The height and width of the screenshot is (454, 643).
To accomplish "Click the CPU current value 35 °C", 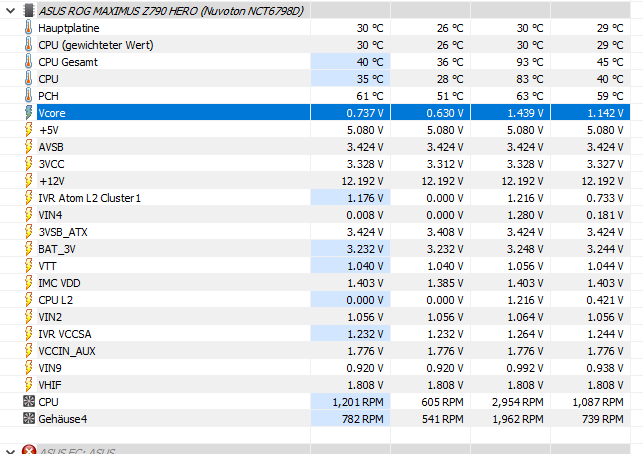I will point(370,79).
